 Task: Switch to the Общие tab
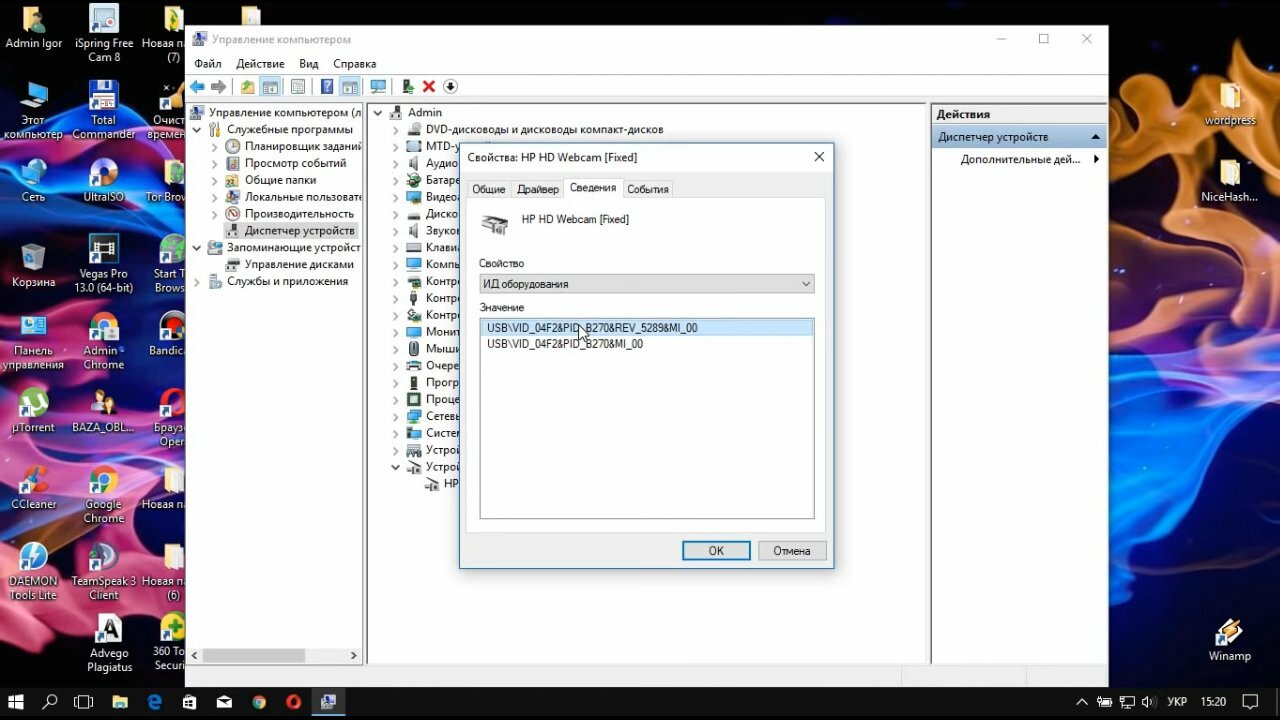pyautogui.click(x=489, y=189)
